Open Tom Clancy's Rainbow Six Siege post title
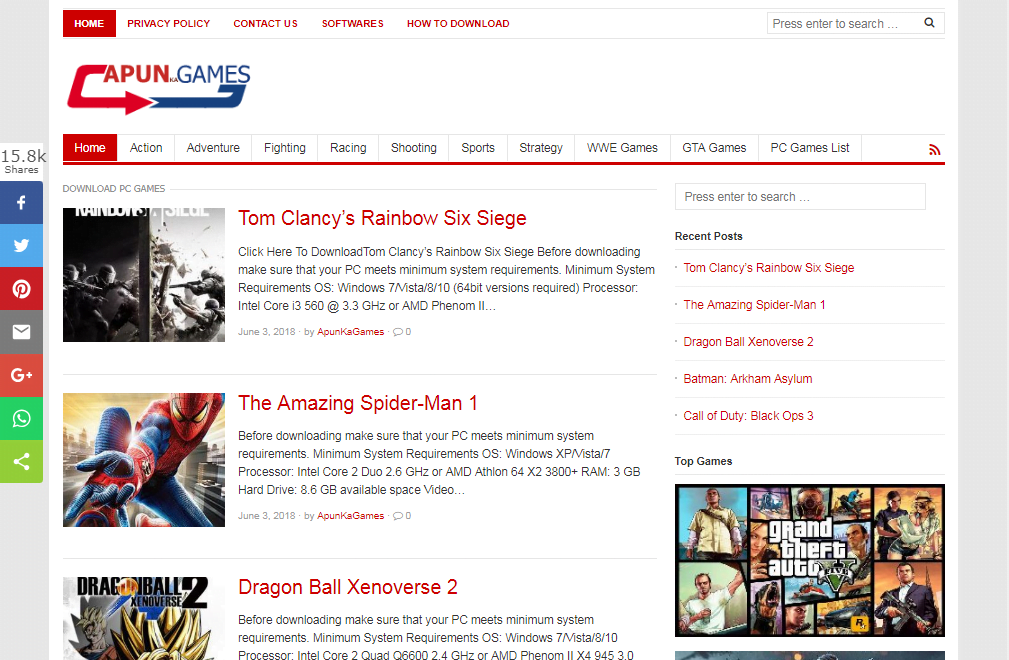The image size is (1009, 660). [382, 218]
